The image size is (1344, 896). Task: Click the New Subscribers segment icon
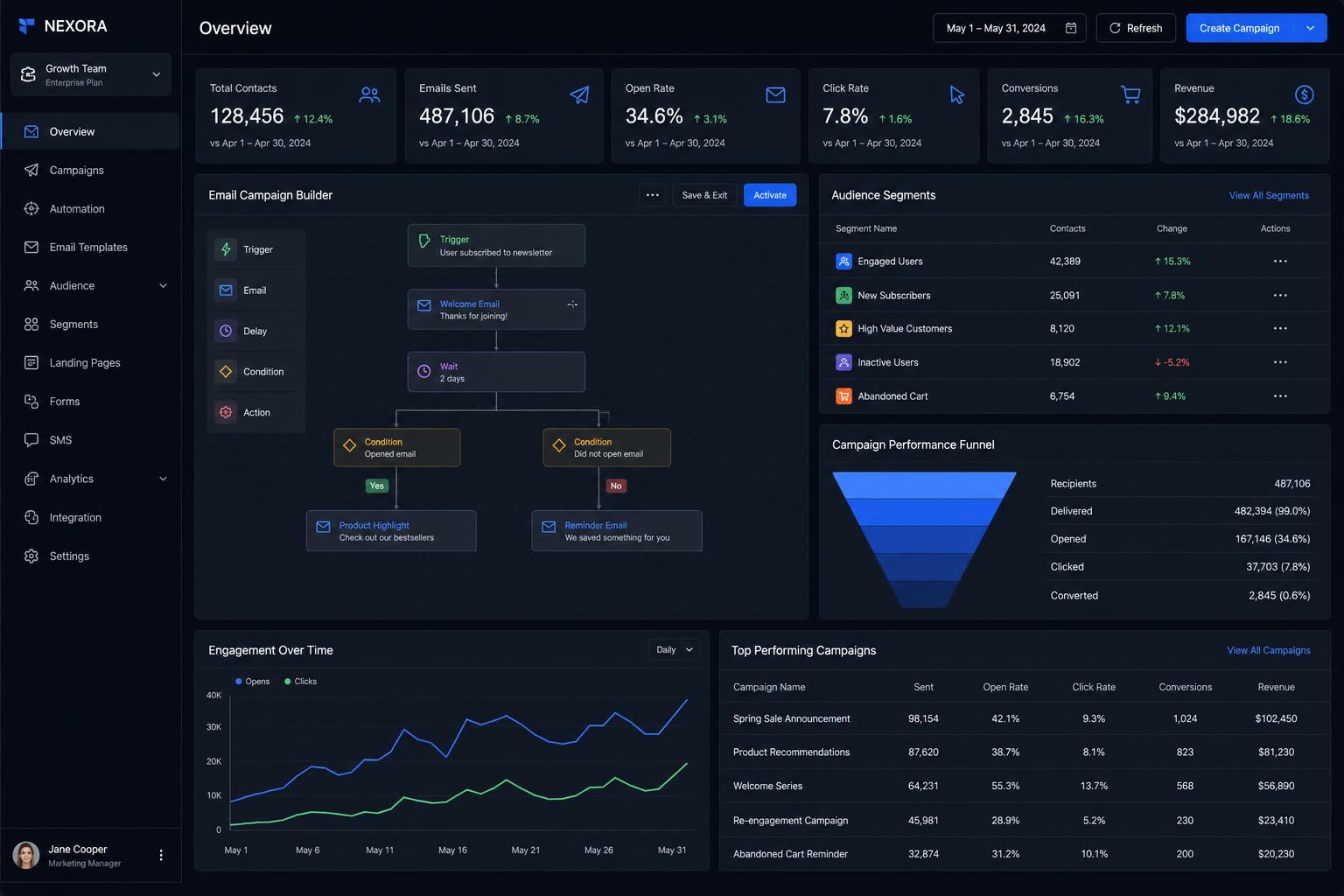click(843, 296)
